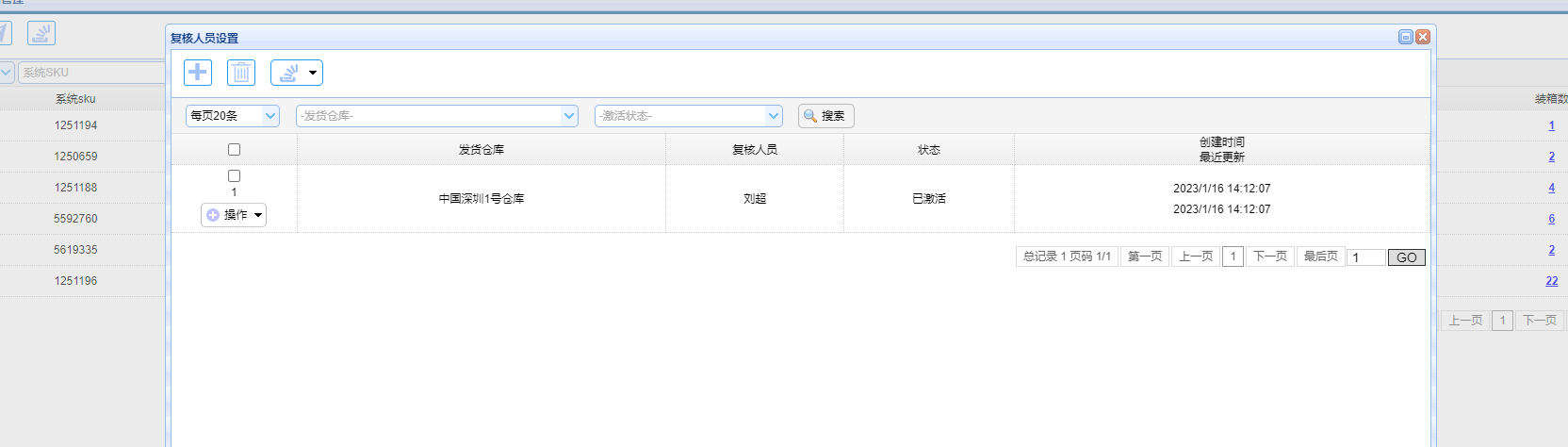1568x447 pixels.
Task: Click the trash delete icon in dialog
Action: (x=241, y=73)
